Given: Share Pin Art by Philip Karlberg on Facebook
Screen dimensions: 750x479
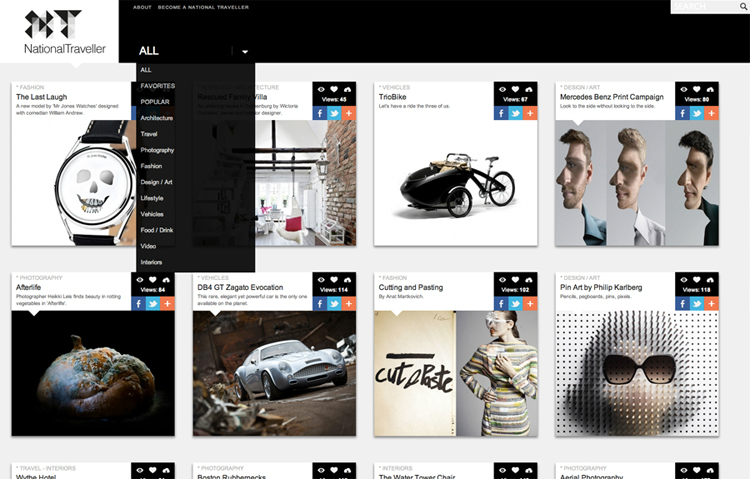Looking at the screenshot, I should pos(682,304).
